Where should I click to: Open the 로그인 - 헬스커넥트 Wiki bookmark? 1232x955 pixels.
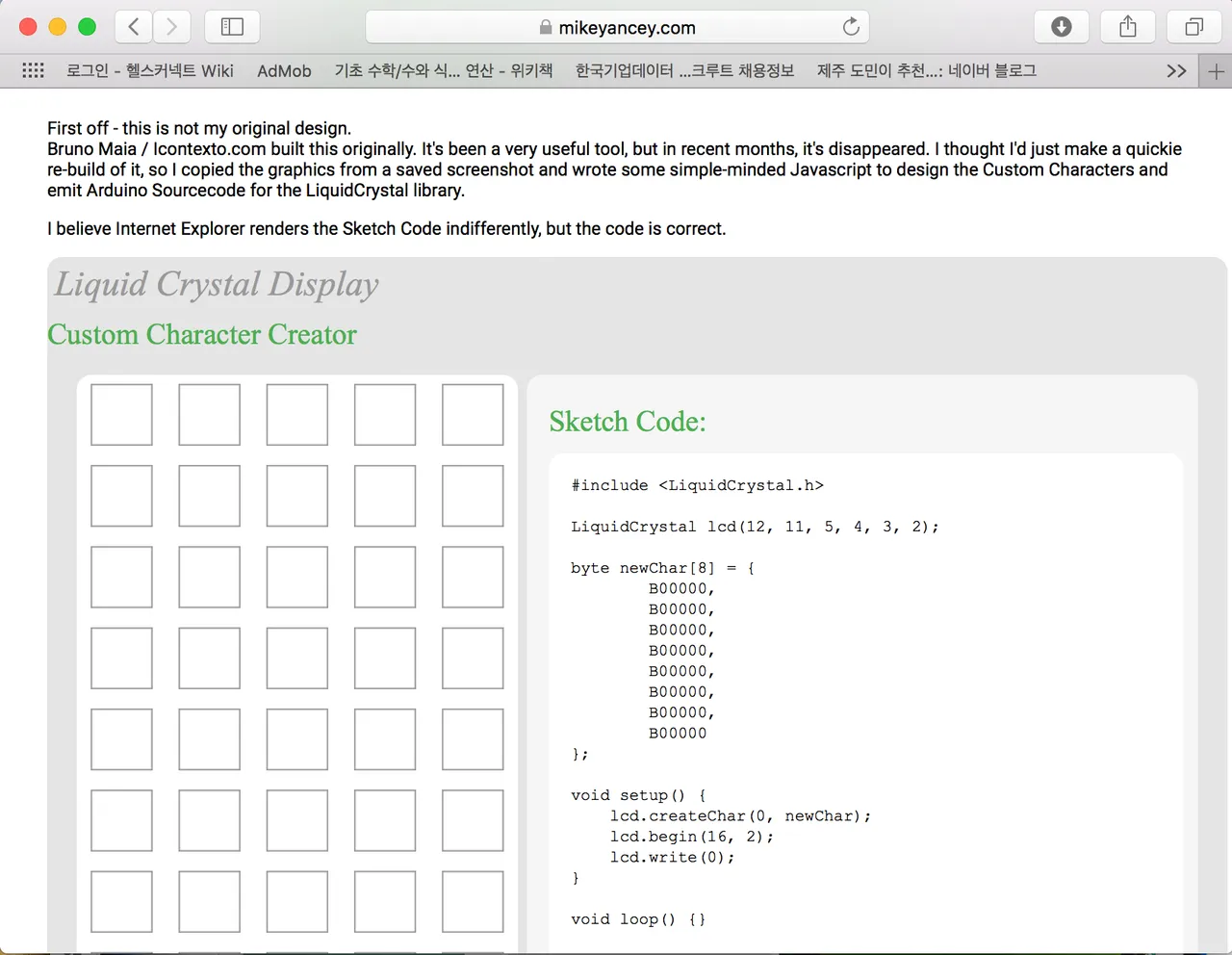click(x=150, y=70)
